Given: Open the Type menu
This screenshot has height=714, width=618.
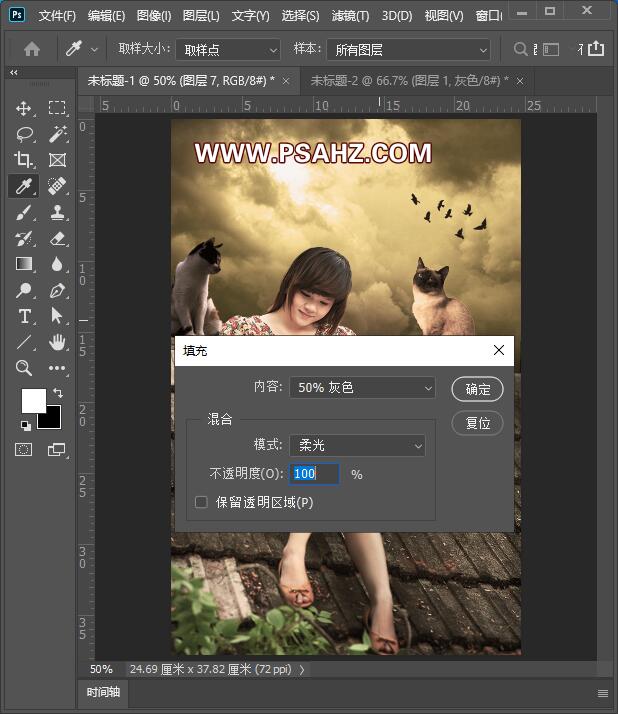Looking at the screenshot, I should (x=250, y=16).
